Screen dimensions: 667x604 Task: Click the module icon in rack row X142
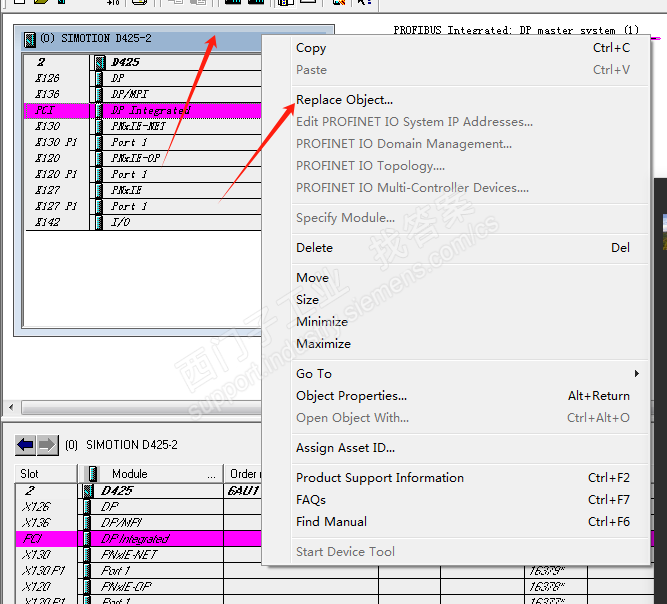[x=99, y=222]
